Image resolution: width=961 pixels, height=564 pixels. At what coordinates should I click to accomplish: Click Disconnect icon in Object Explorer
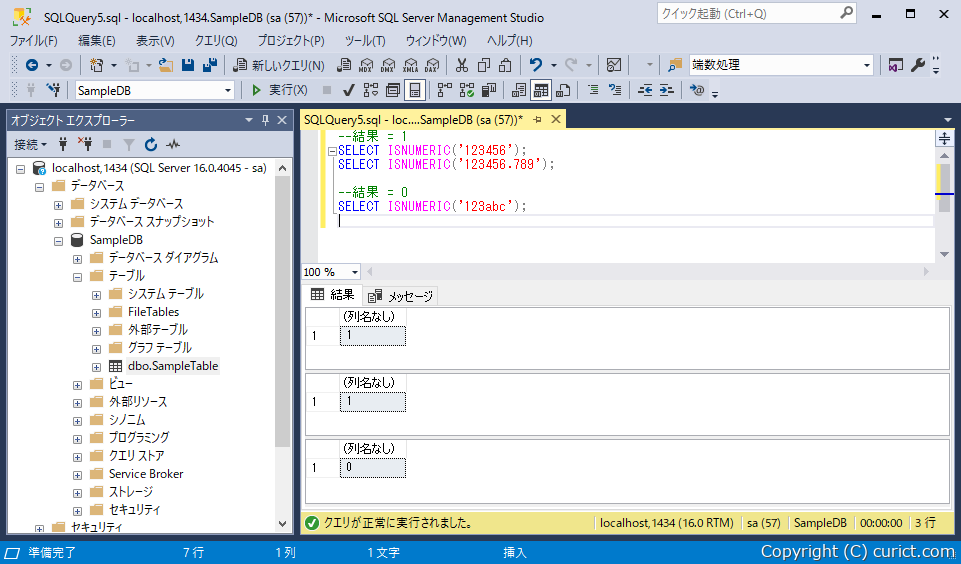click(85, 145)
